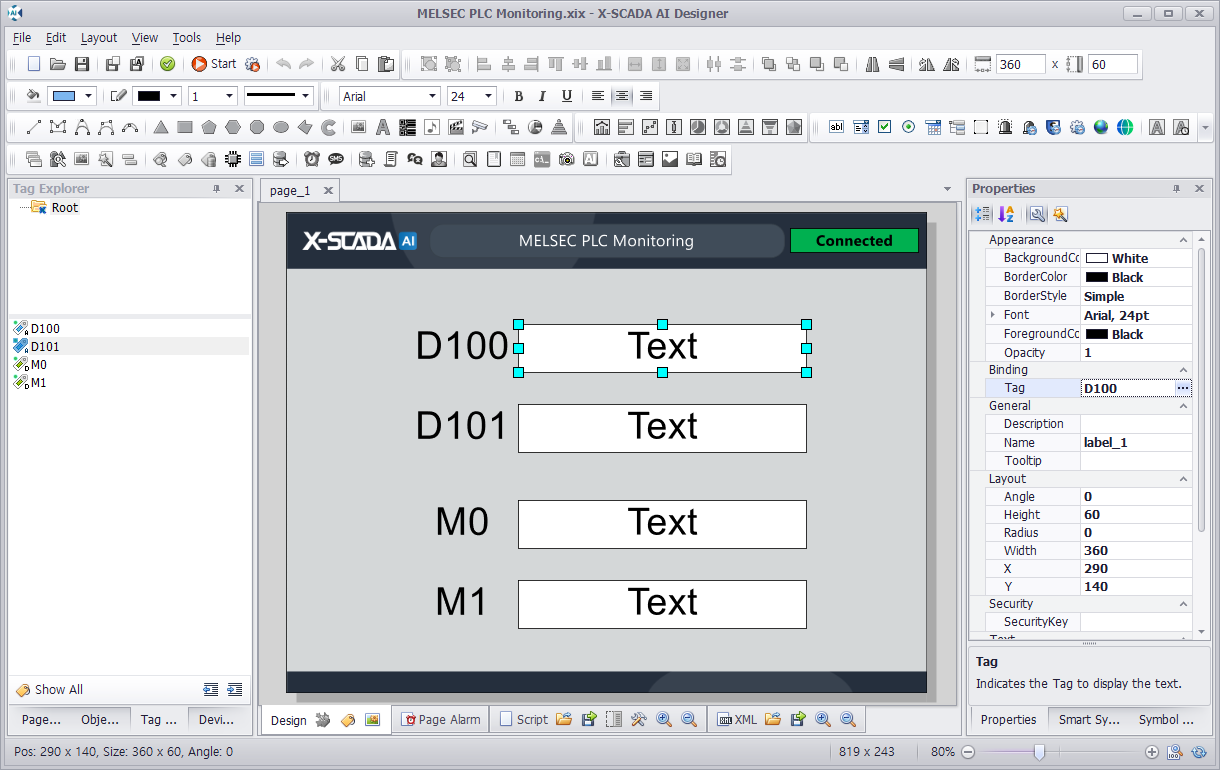The width and height of the screenshot is (1220, 770).
Task: Adjust the zoom slider in status bar
Action: click(1040, 752)
